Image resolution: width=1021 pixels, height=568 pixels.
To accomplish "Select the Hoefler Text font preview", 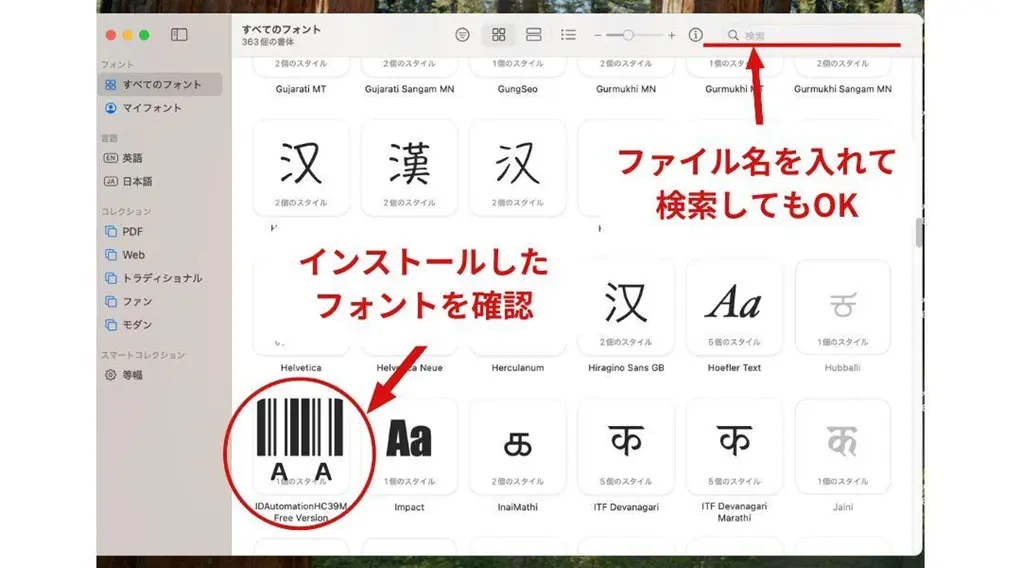I will coord(734,307).
